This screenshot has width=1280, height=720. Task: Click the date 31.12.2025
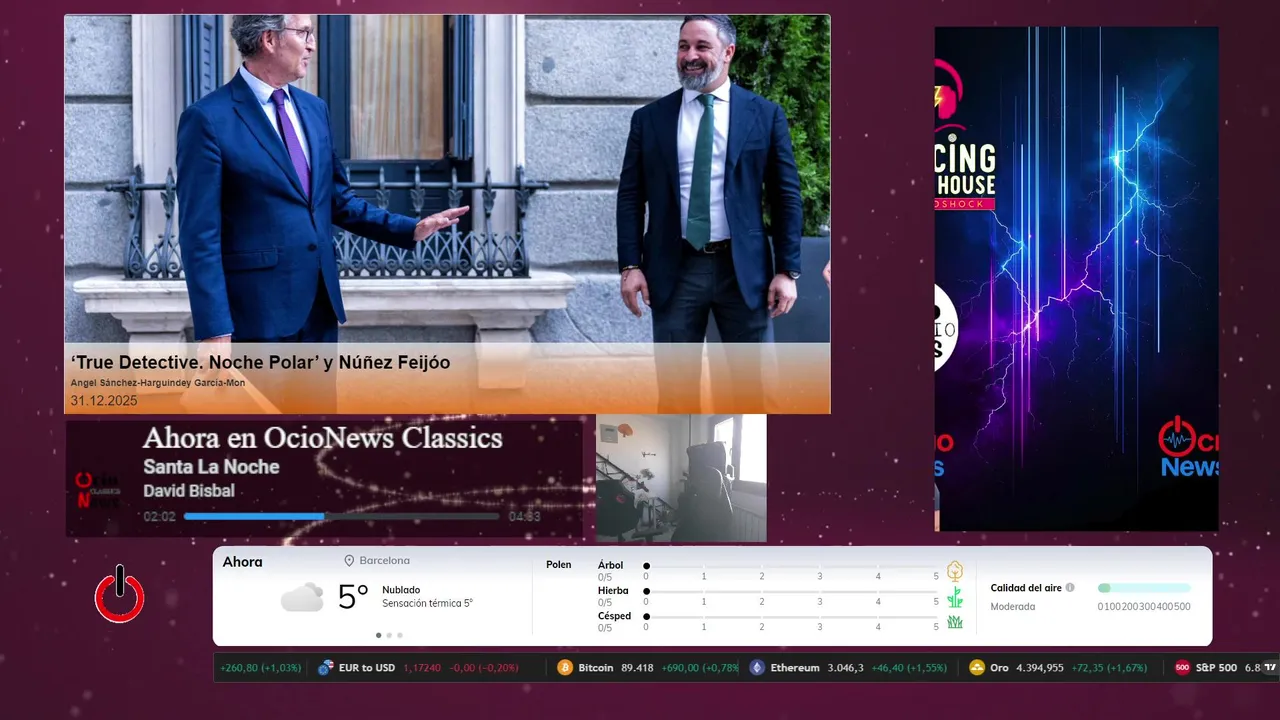click(104, 401)
